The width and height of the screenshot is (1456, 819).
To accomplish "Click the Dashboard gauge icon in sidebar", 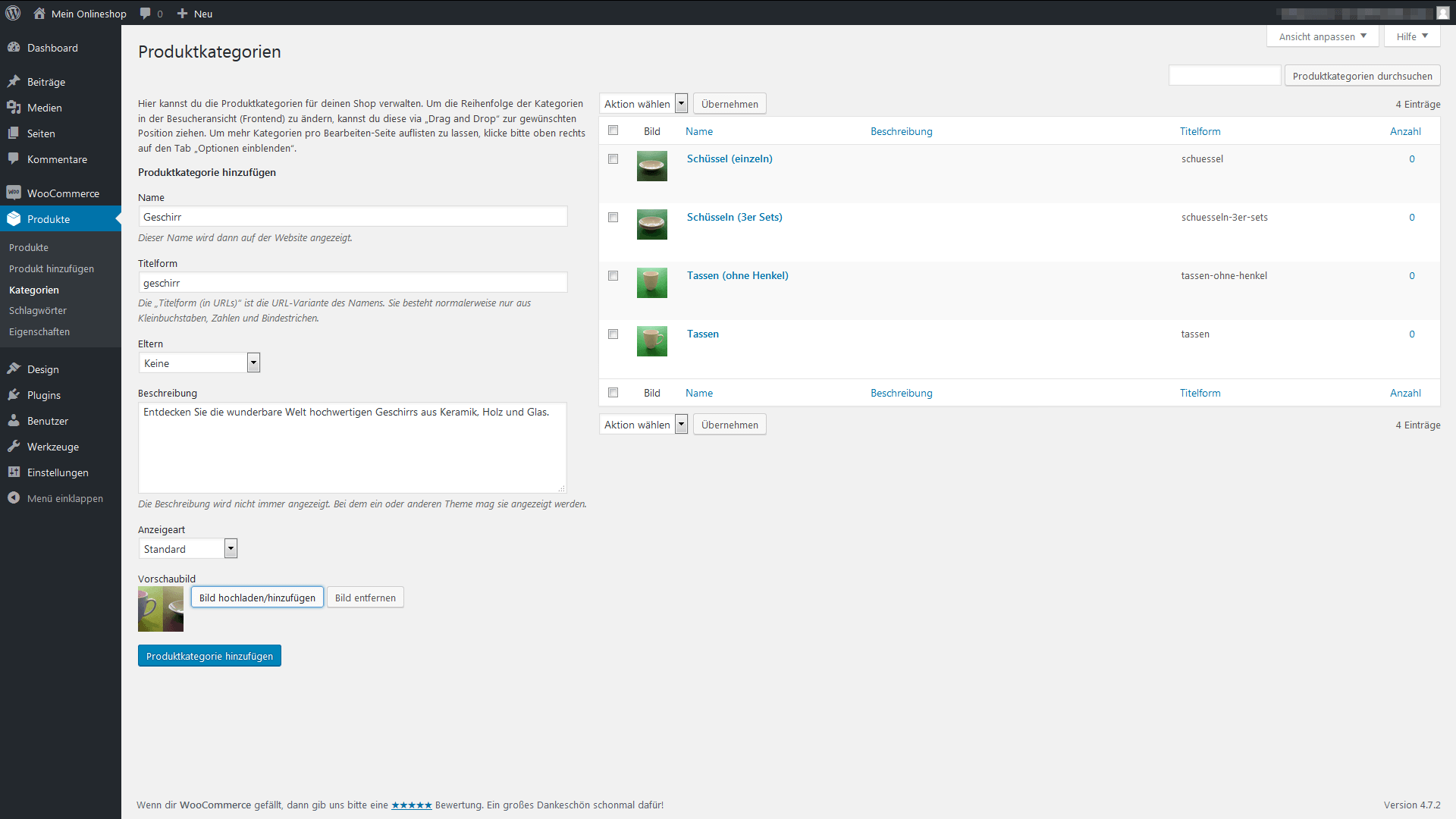I will 14,47.
